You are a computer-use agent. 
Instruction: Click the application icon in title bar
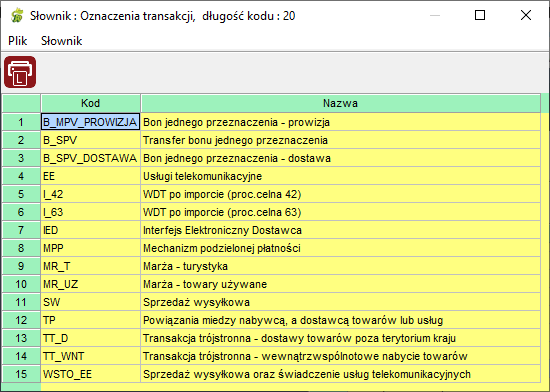(17, 16)
